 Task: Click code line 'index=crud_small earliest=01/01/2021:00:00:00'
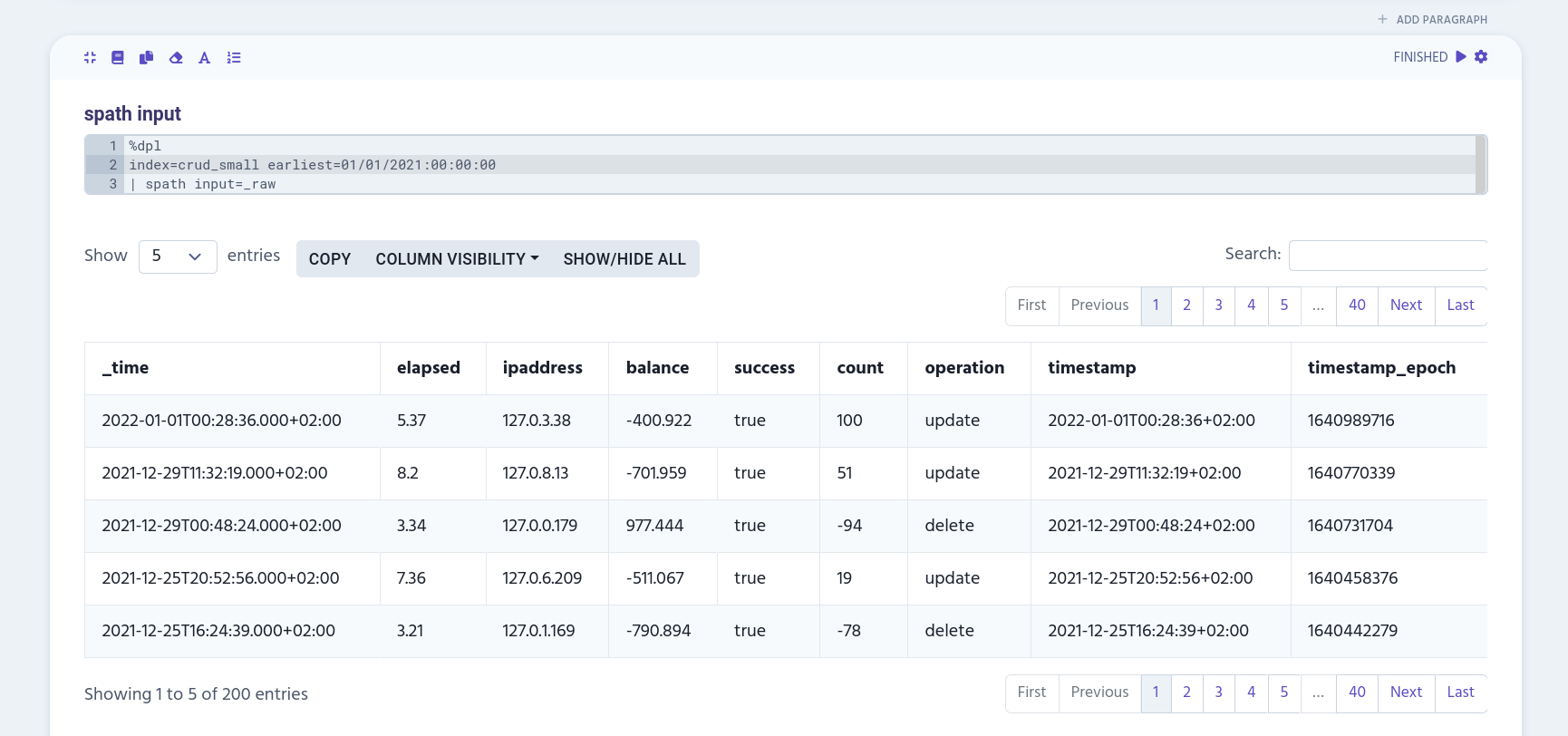click(313, 165)
